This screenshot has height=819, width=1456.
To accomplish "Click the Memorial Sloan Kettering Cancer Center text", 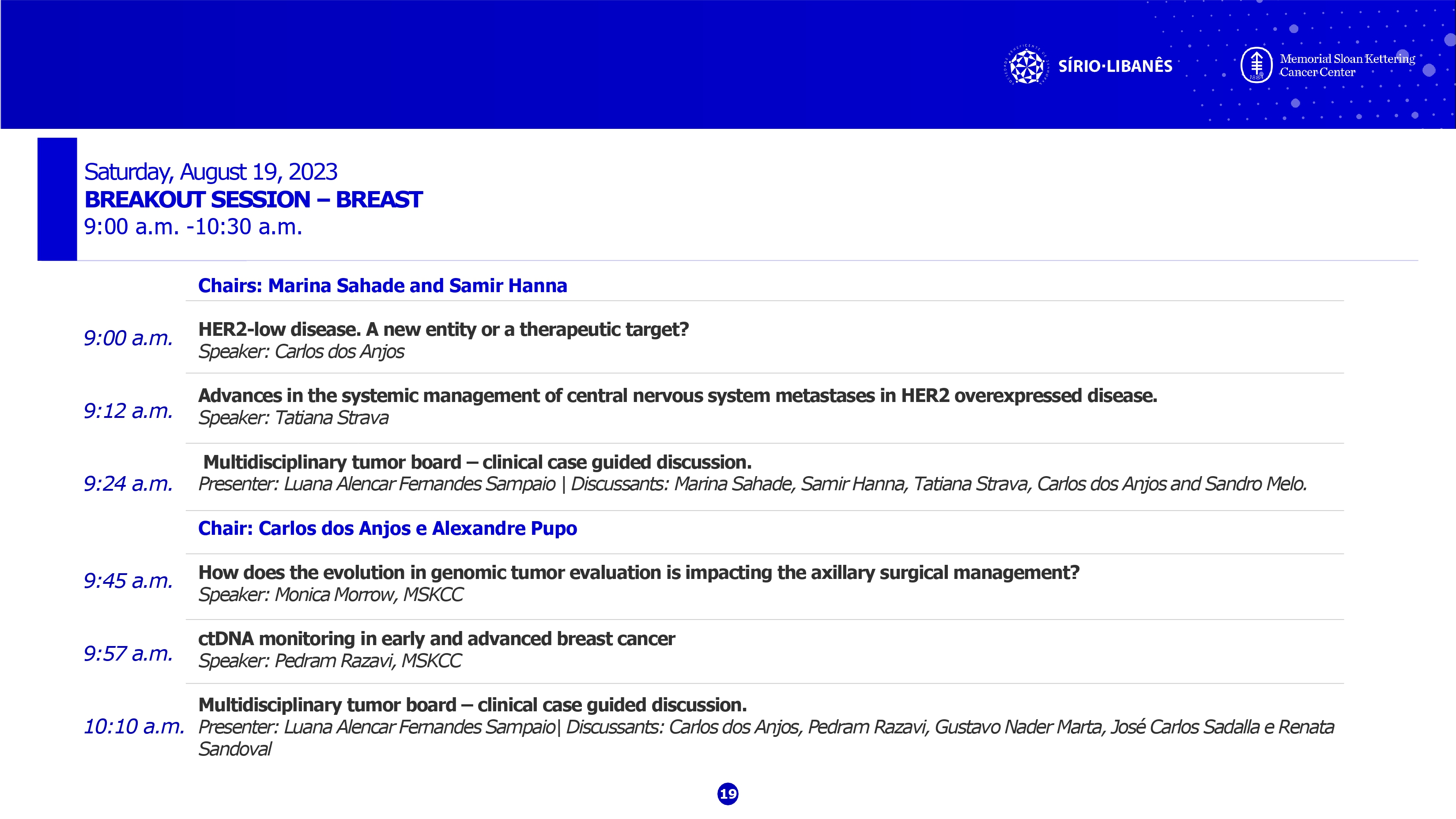I will click(1347, 65).
